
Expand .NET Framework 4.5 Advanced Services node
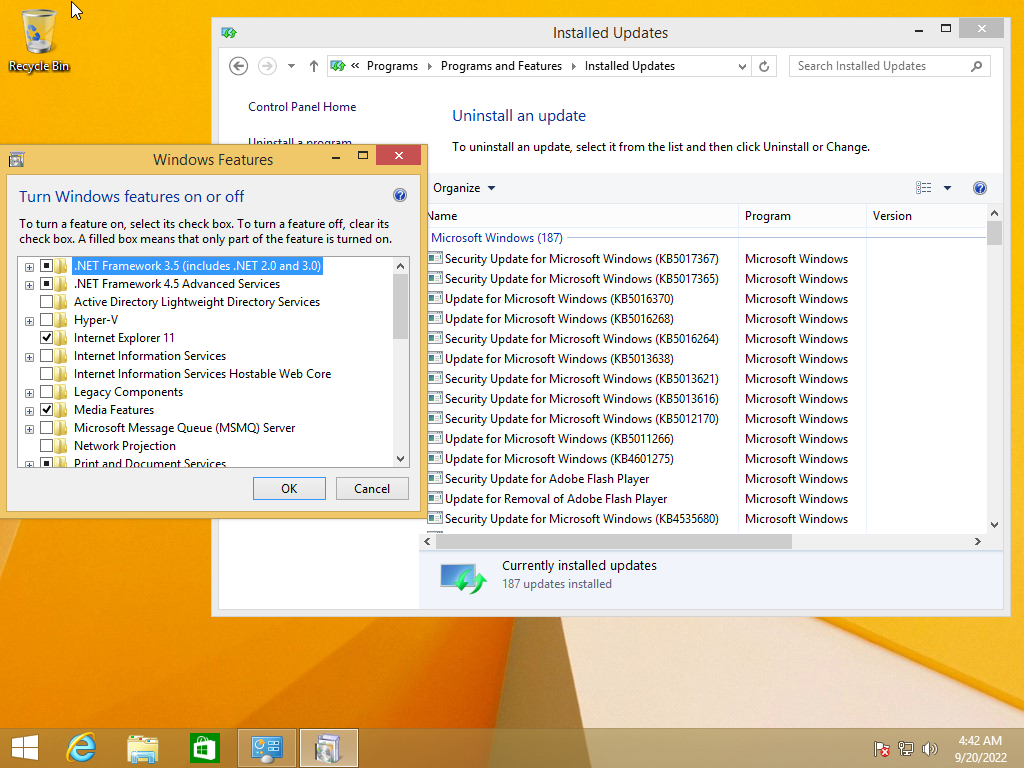click(x=29, y=285)
